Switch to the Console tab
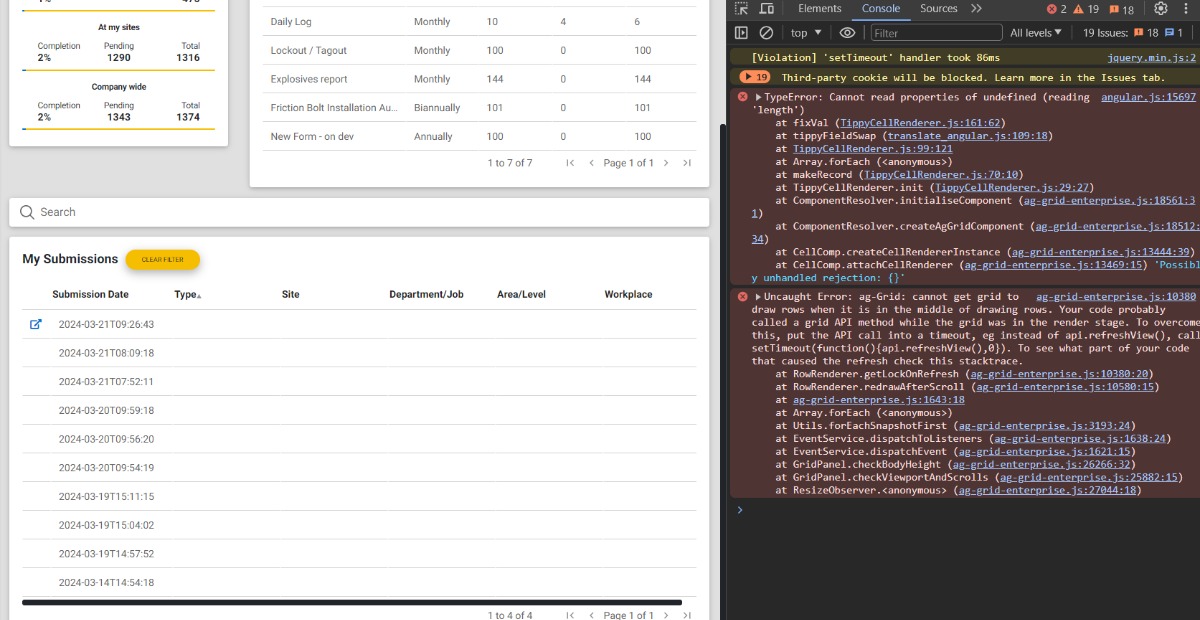Image resolution: width=1200 pixels, height=620 pixels. [881, 8]
